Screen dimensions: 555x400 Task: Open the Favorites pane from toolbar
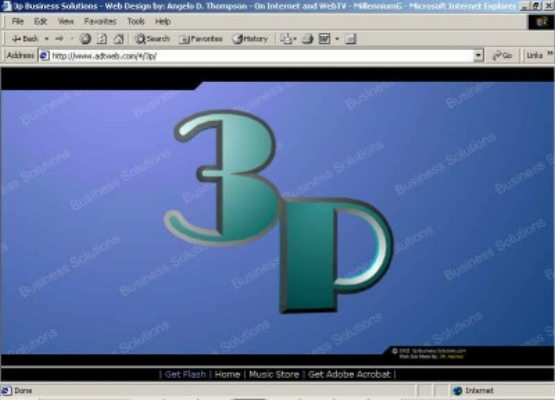pos(201,39)
